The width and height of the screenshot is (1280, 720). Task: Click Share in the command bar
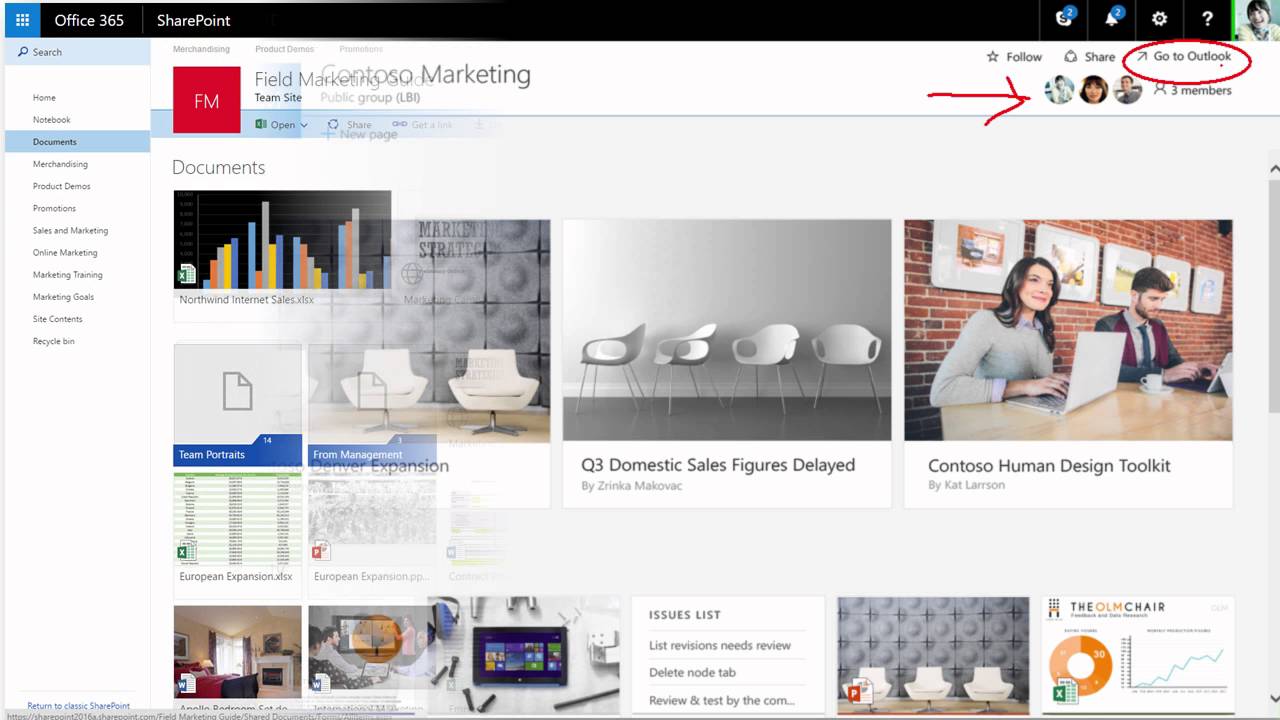(x=349, y=125)
